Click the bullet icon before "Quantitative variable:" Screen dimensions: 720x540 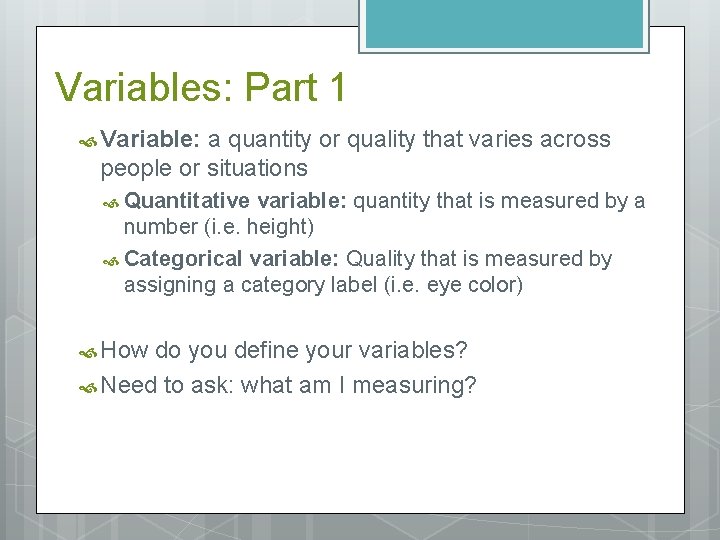click(113, 203)
